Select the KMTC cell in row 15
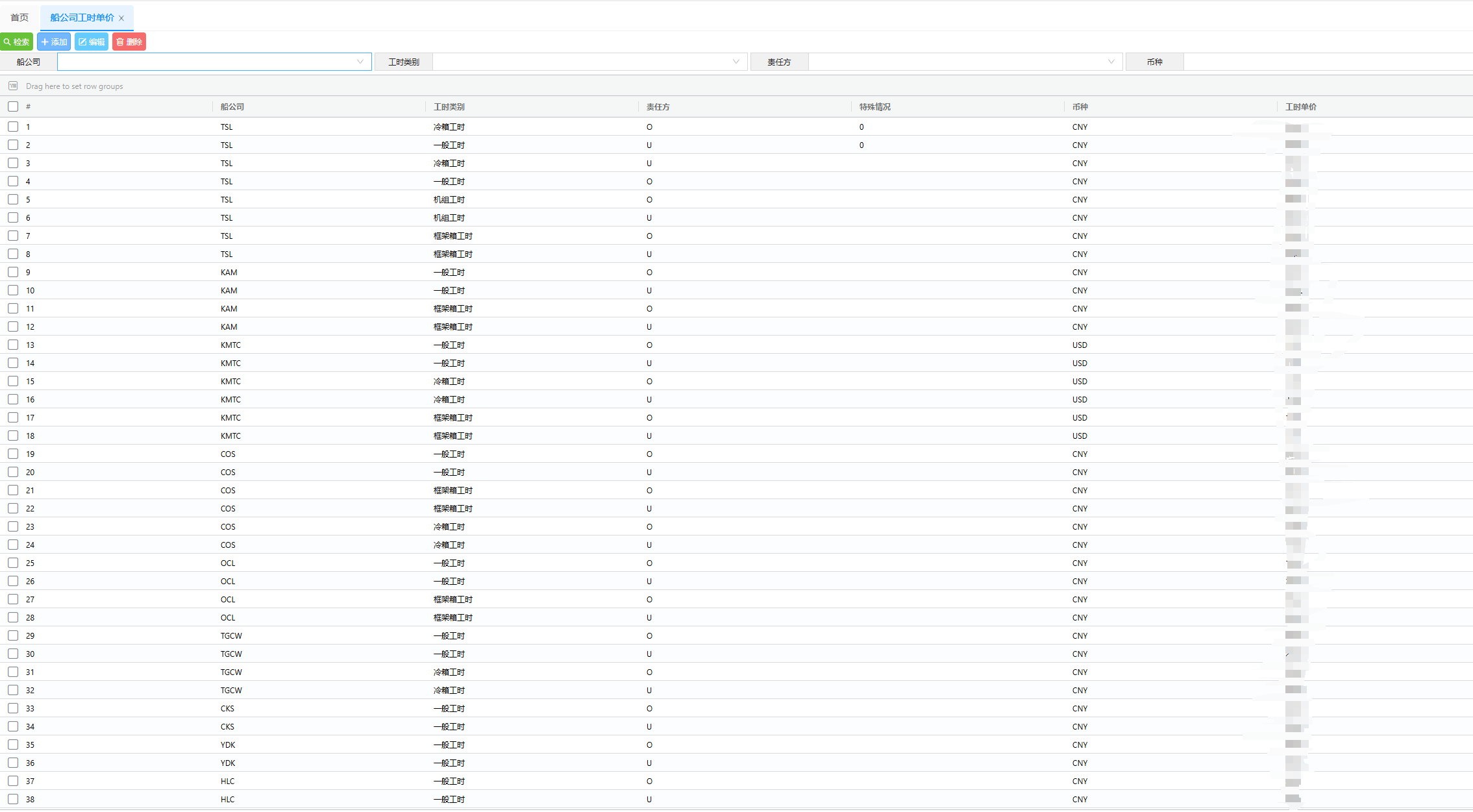This screenshot has height=812, width=1473. click(x=230, y=381)
